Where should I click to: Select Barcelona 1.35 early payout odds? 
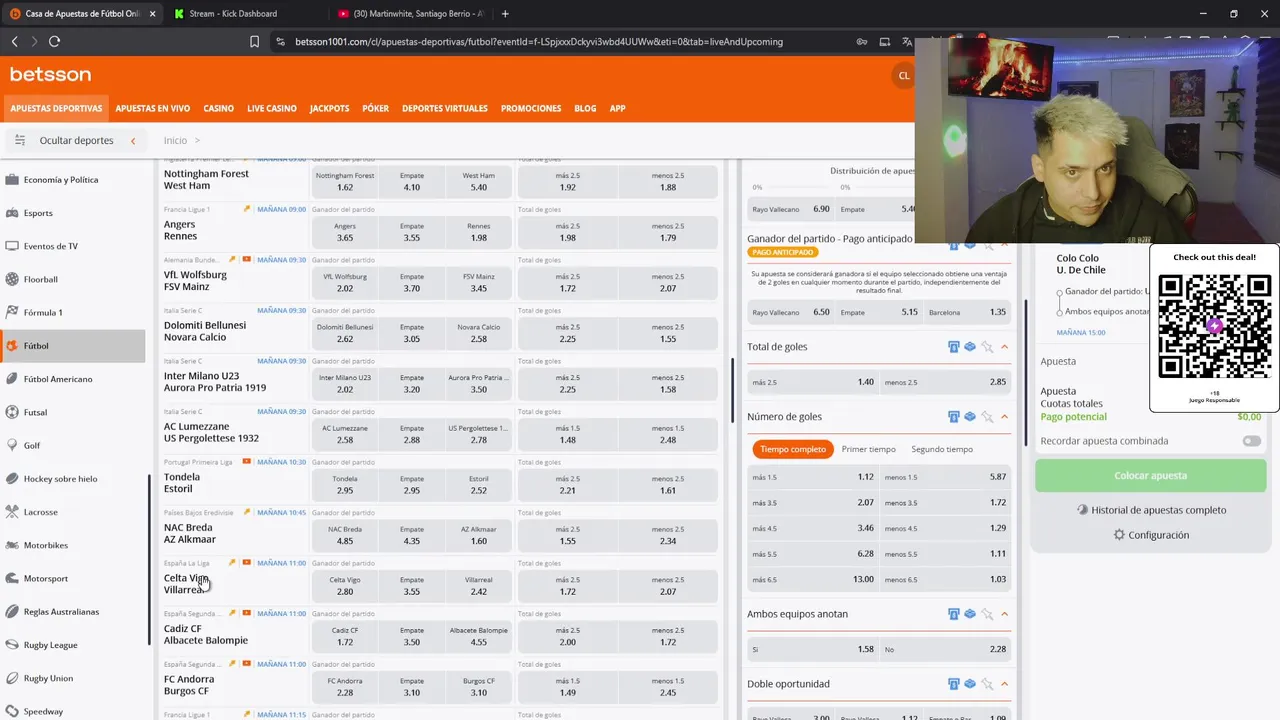tap(967, 312)
